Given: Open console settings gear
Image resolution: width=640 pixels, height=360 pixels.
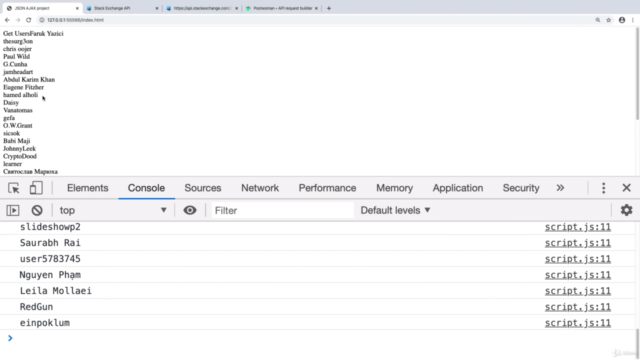Looking at the screenshot, I should (x=626, y=210).
